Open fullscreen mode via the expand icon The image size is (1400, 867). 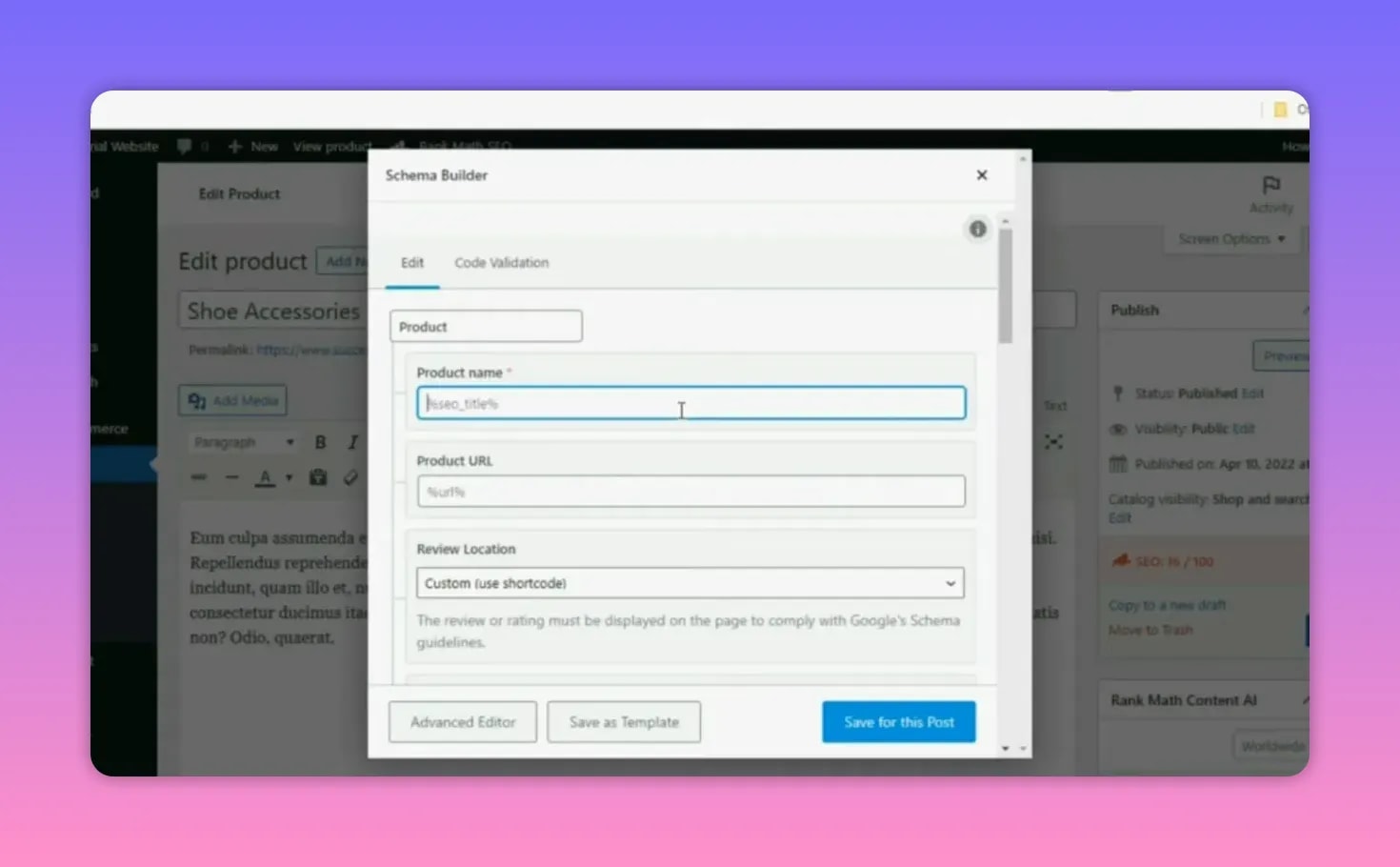tap(1054, 441)
